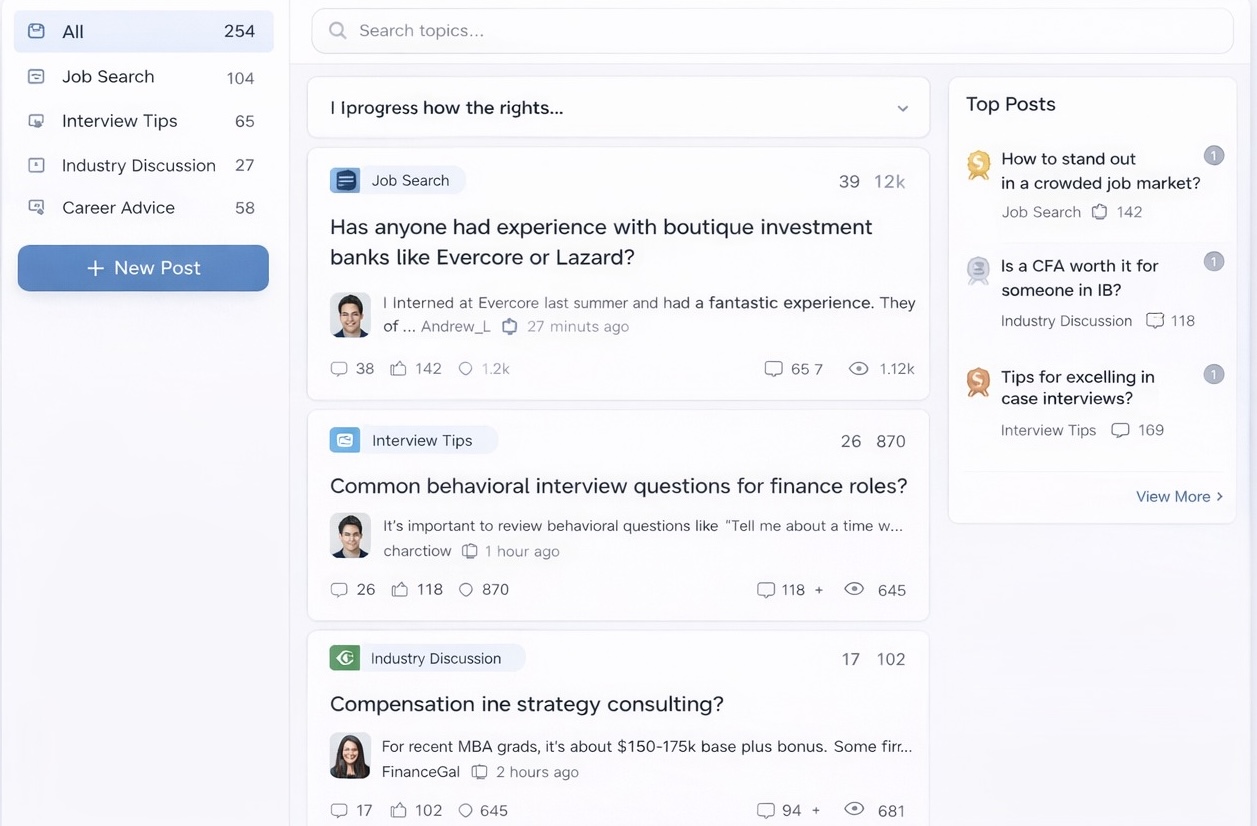Open the sort options dropdown above the posts
This screenshot has width=1257, height=826.
pos(903,107)
